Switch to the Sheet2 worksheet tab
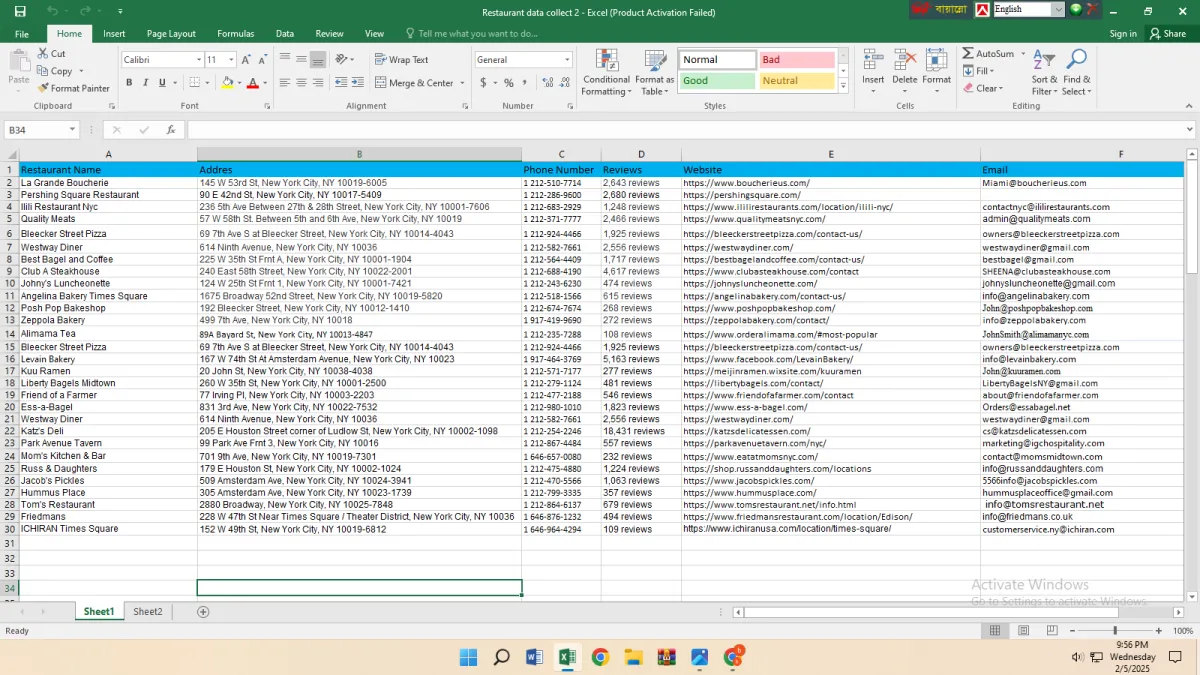1200x675 pixels. point(148,611)
